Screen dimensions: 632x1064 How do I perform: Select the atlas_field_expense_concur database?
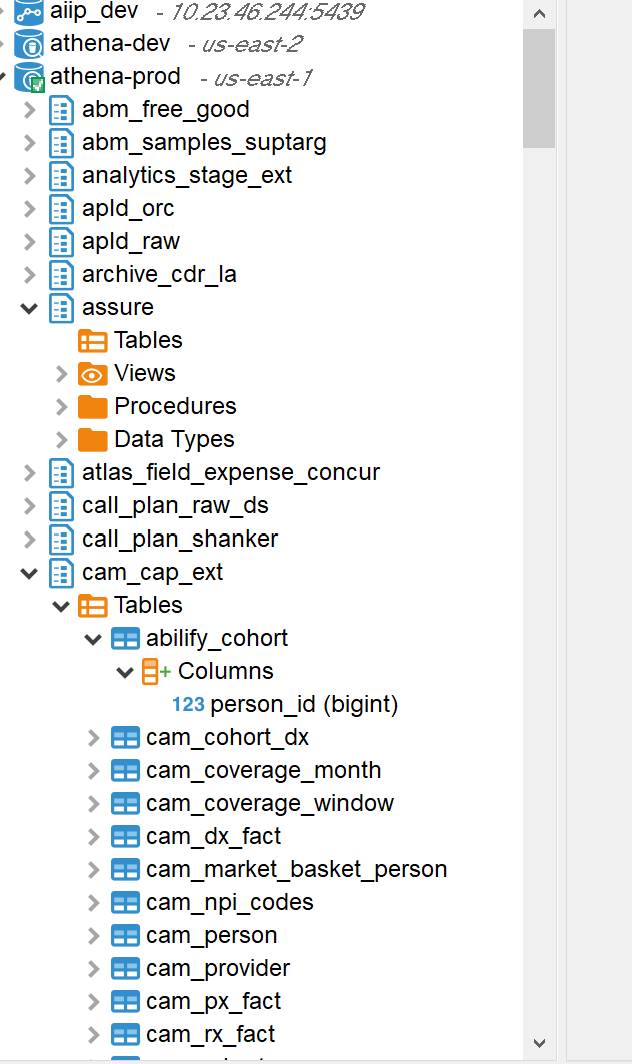pos(229,472)
